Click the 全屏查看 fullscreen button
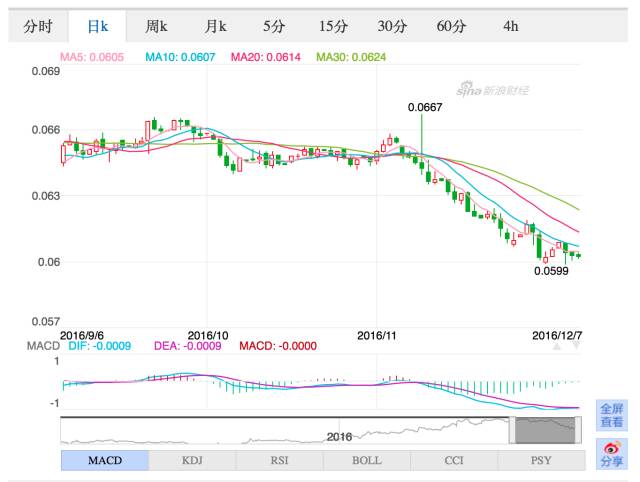Screen dimensions: 640x482 [610, 415]
